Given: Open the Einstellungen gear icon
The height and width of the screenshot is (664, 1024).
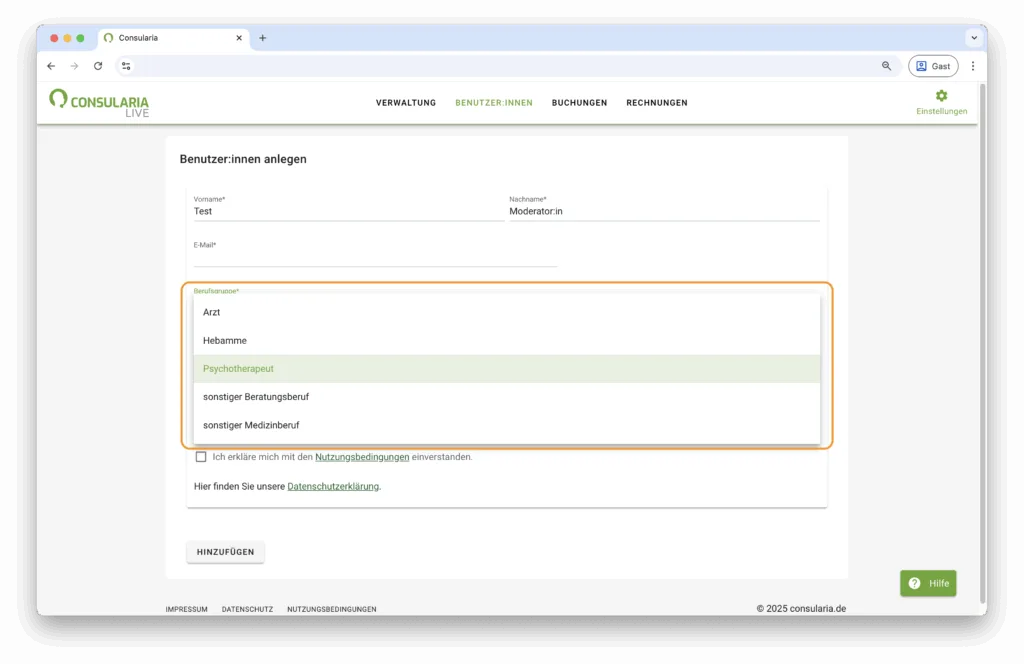Looking at the screenshot, I should (x=941, y=96).
